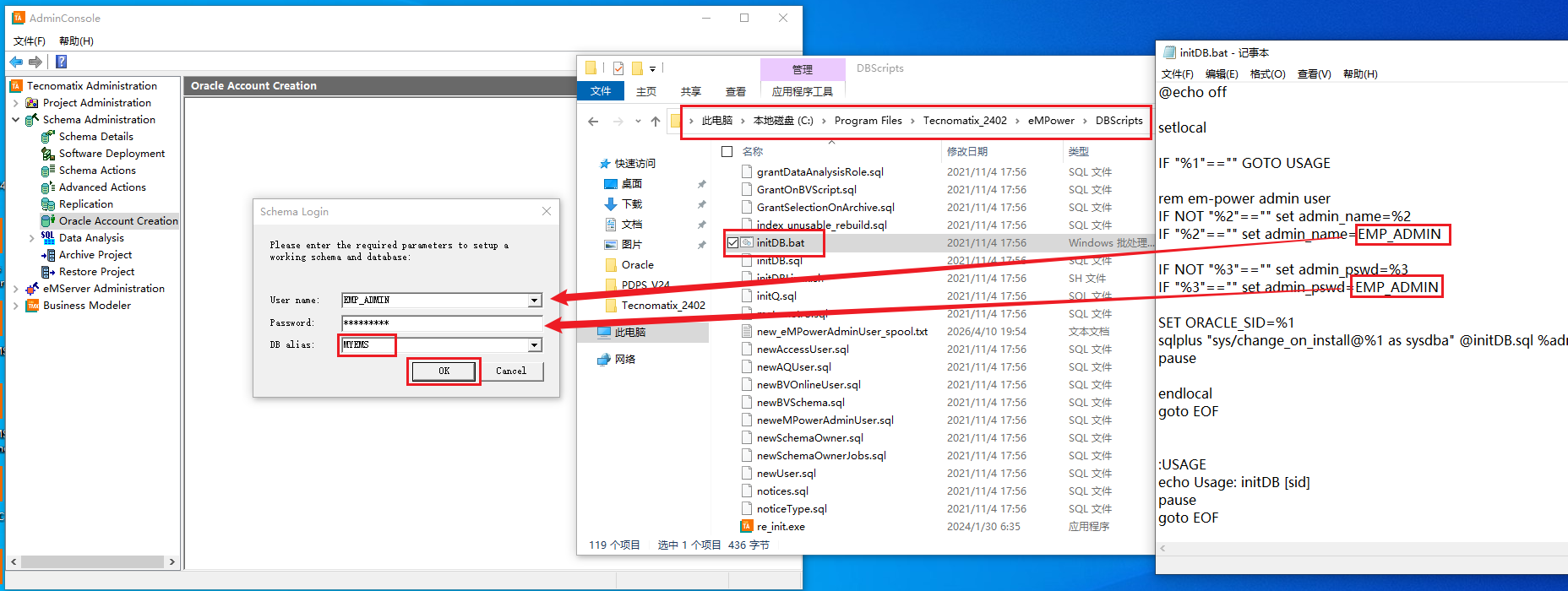1568x591 pixels.
Task: Toggle the select-all checkbox beside 名称 header
Action: pos(727,152)
